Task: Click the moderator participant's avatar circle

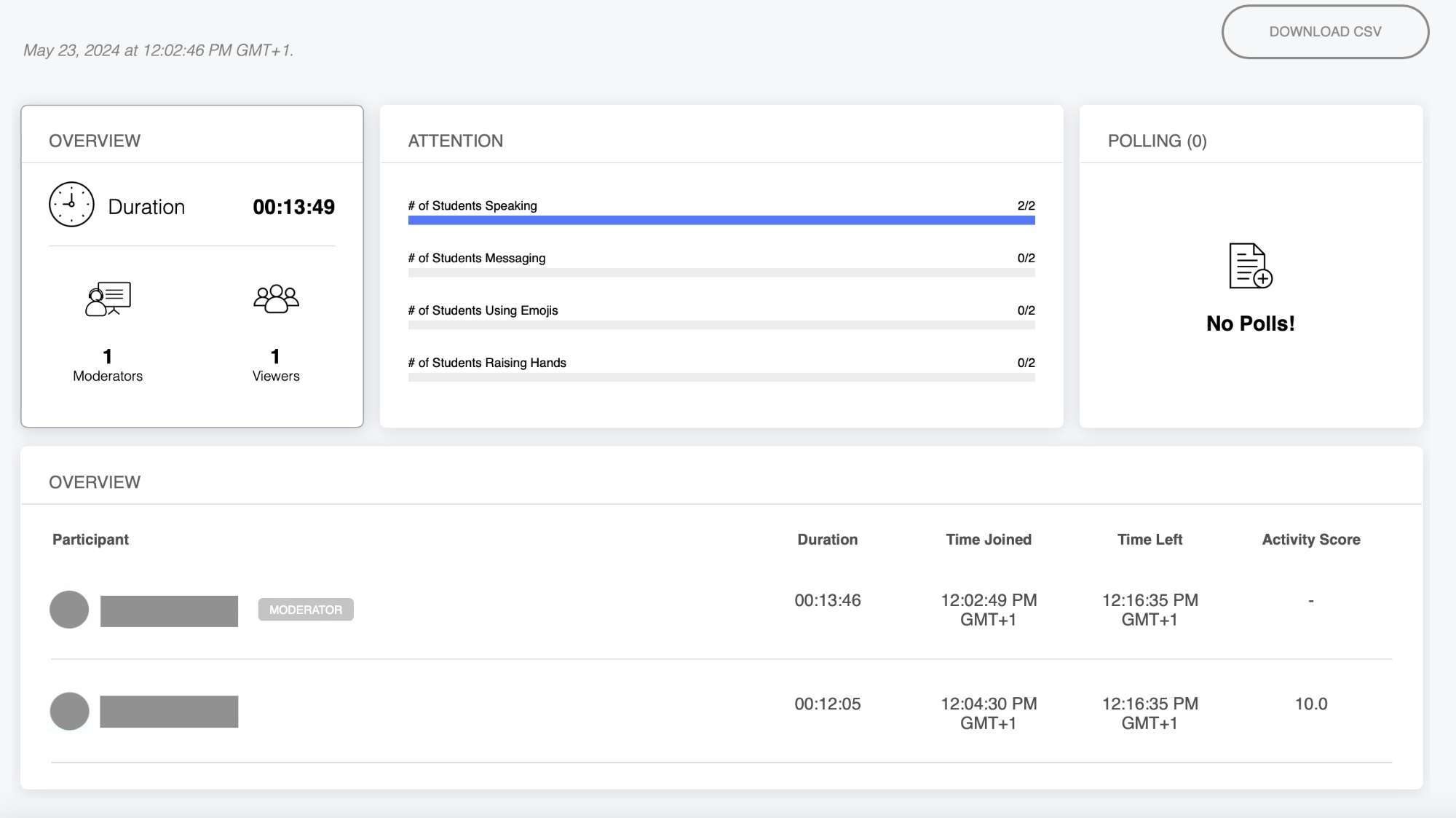Action: [x=69, y=610]
